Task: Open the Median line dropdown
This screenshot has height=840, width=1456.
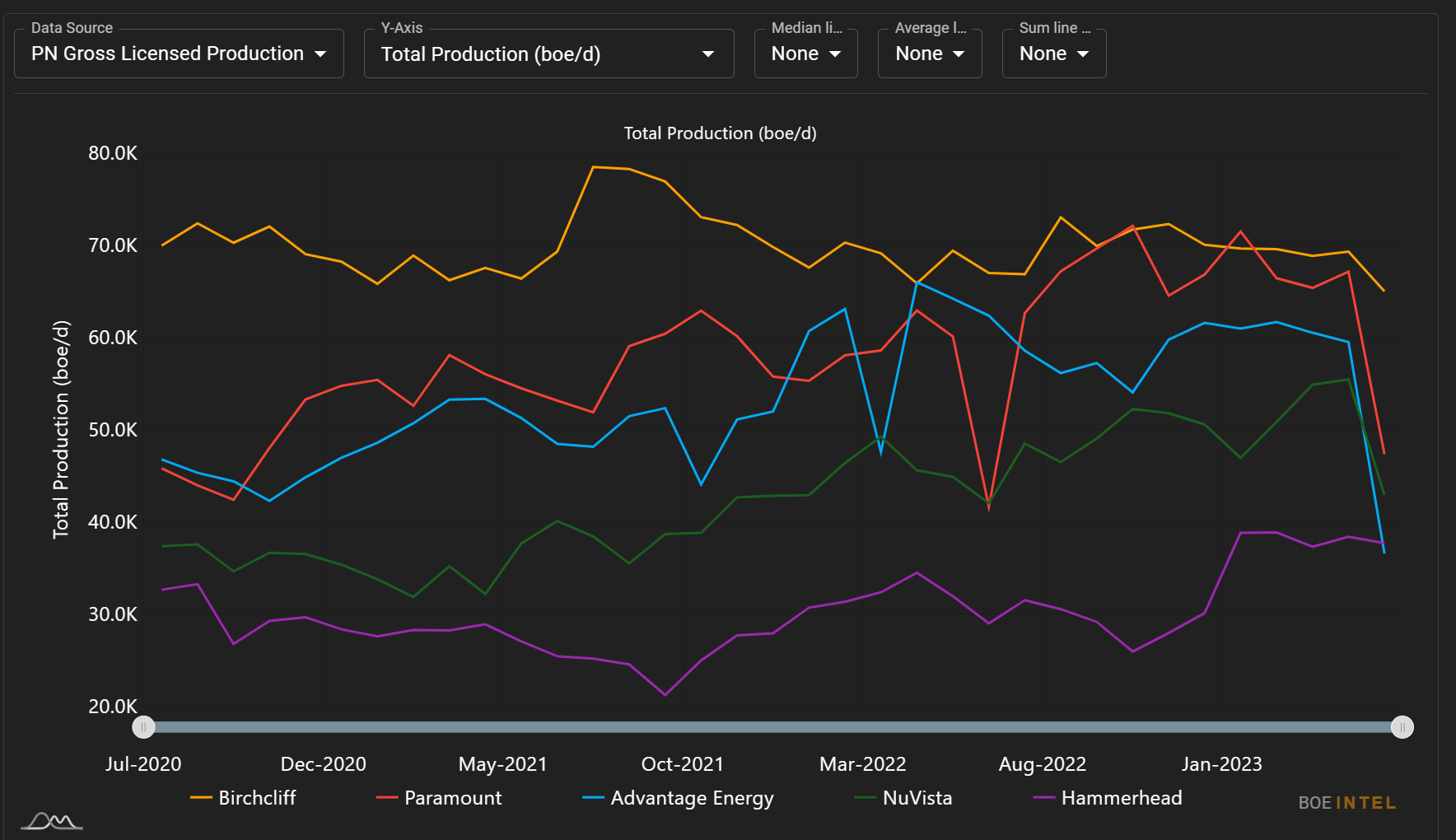Action: (805, 54)
